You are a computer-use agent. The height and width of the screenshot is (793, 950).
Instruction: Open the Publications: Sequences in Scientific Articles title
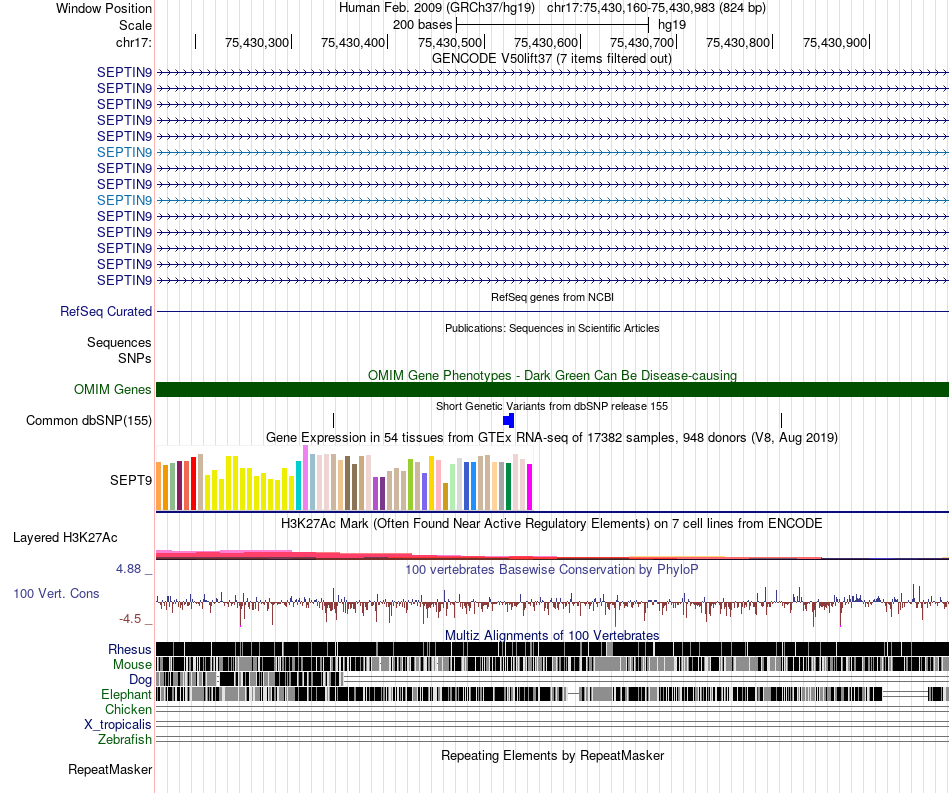[552, 328]
